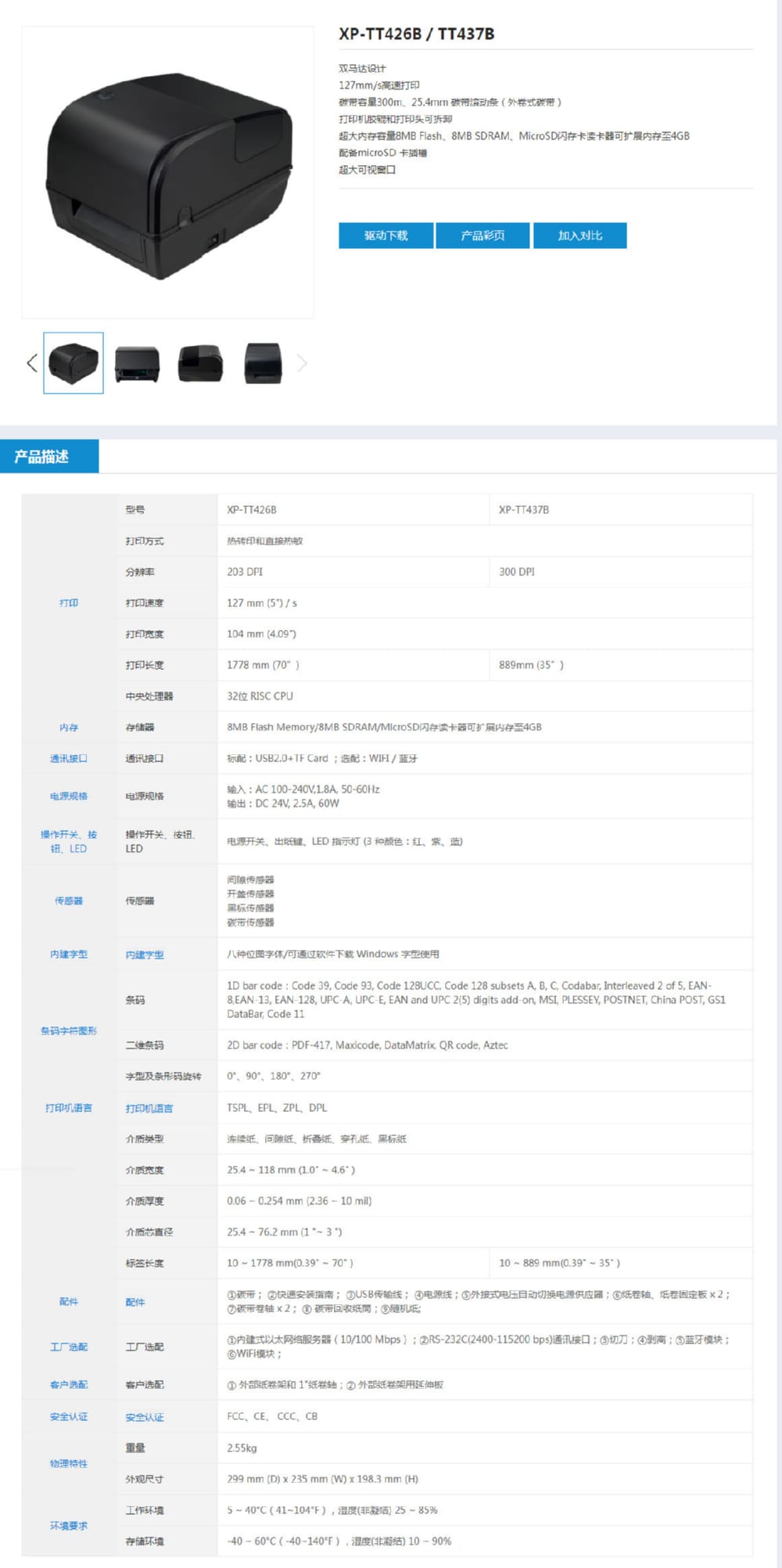The width and height of the screenshot is (782, 1568).
Task: Click the 内建字型 link in second column
Action: (145, 955)
